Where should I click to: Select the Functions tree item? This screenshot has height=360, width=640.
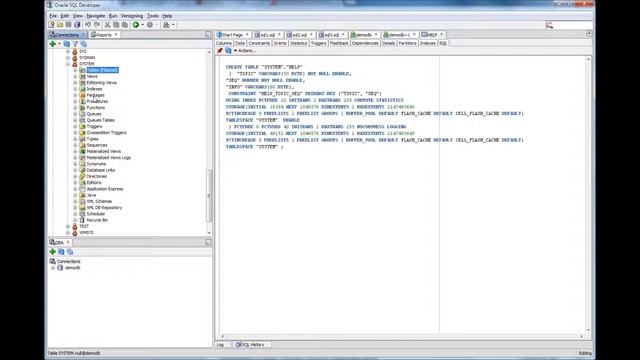(x=96, y=108)
